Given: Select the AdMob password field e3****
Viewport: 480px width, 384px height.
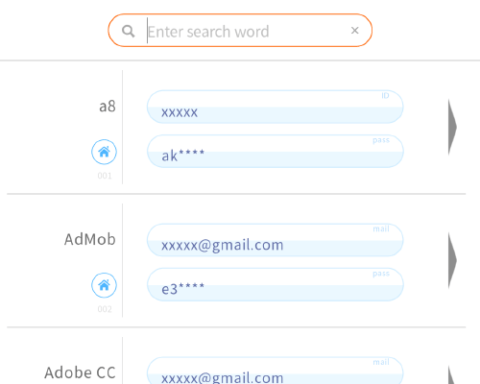Looking at the screenshot, I should coord(275,284).
